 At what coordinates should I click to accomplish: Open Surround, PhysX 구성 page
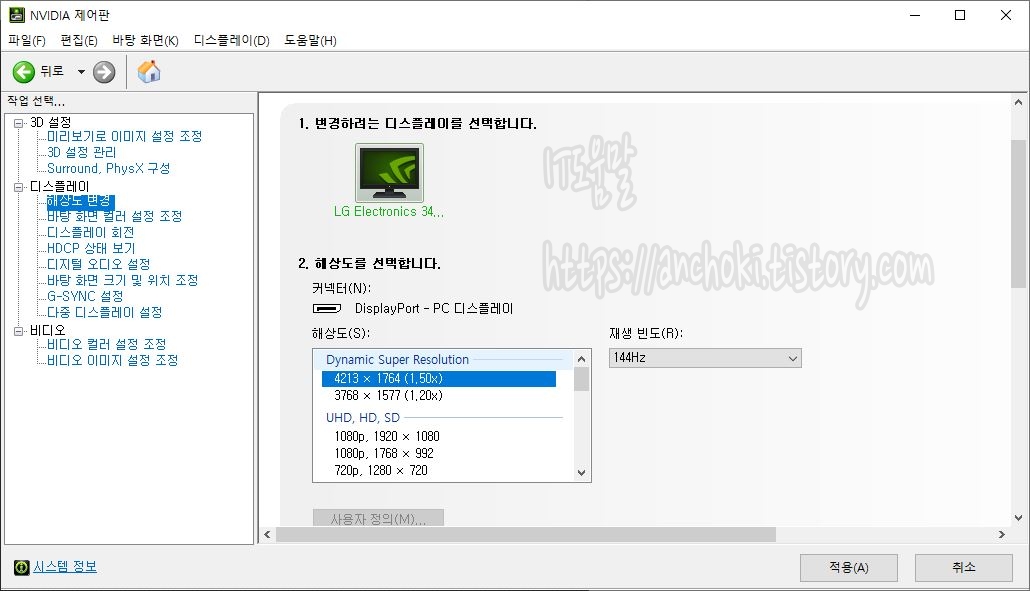pos(108,168)
